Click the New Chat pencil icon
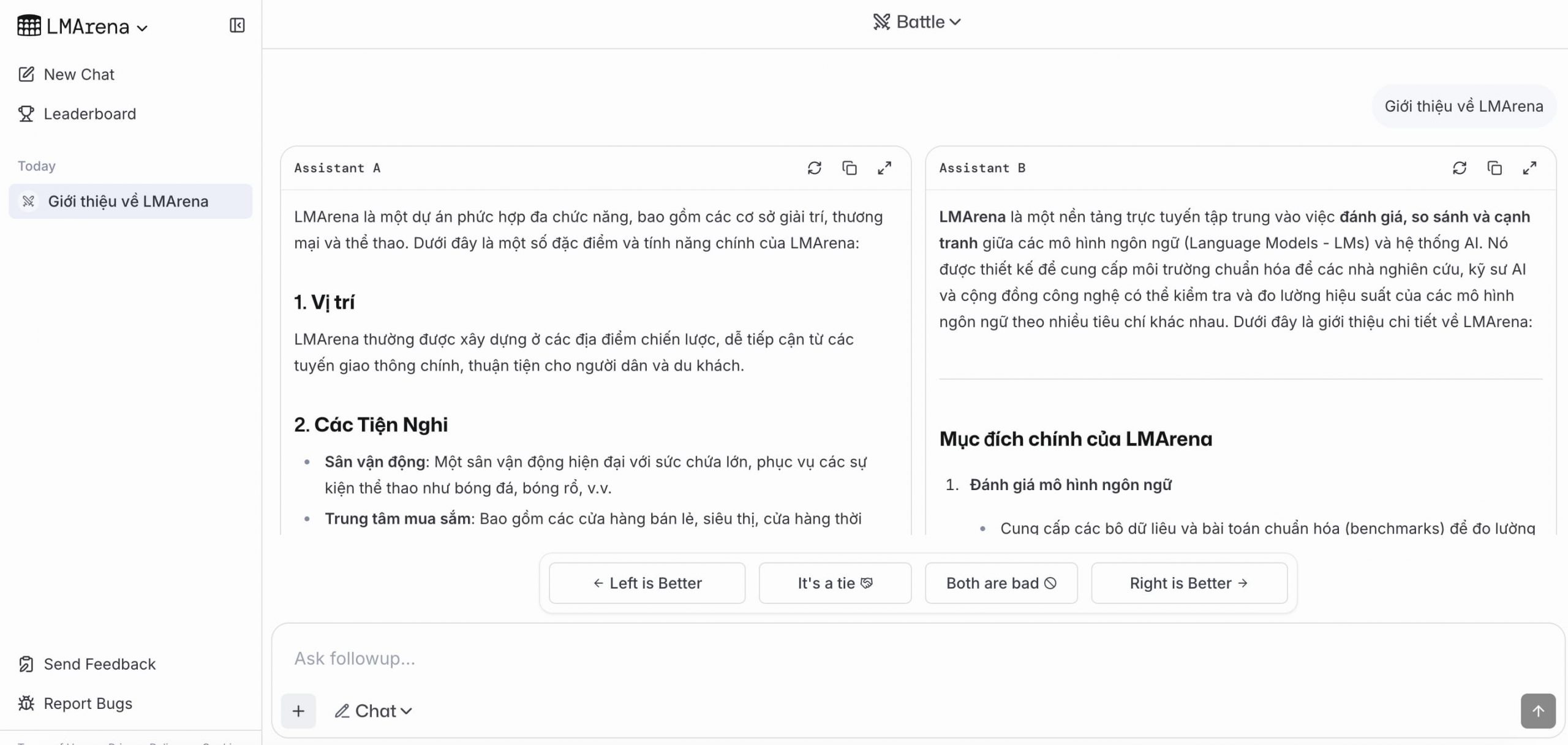Screen dimensions: 1568x745 [26, 74]
